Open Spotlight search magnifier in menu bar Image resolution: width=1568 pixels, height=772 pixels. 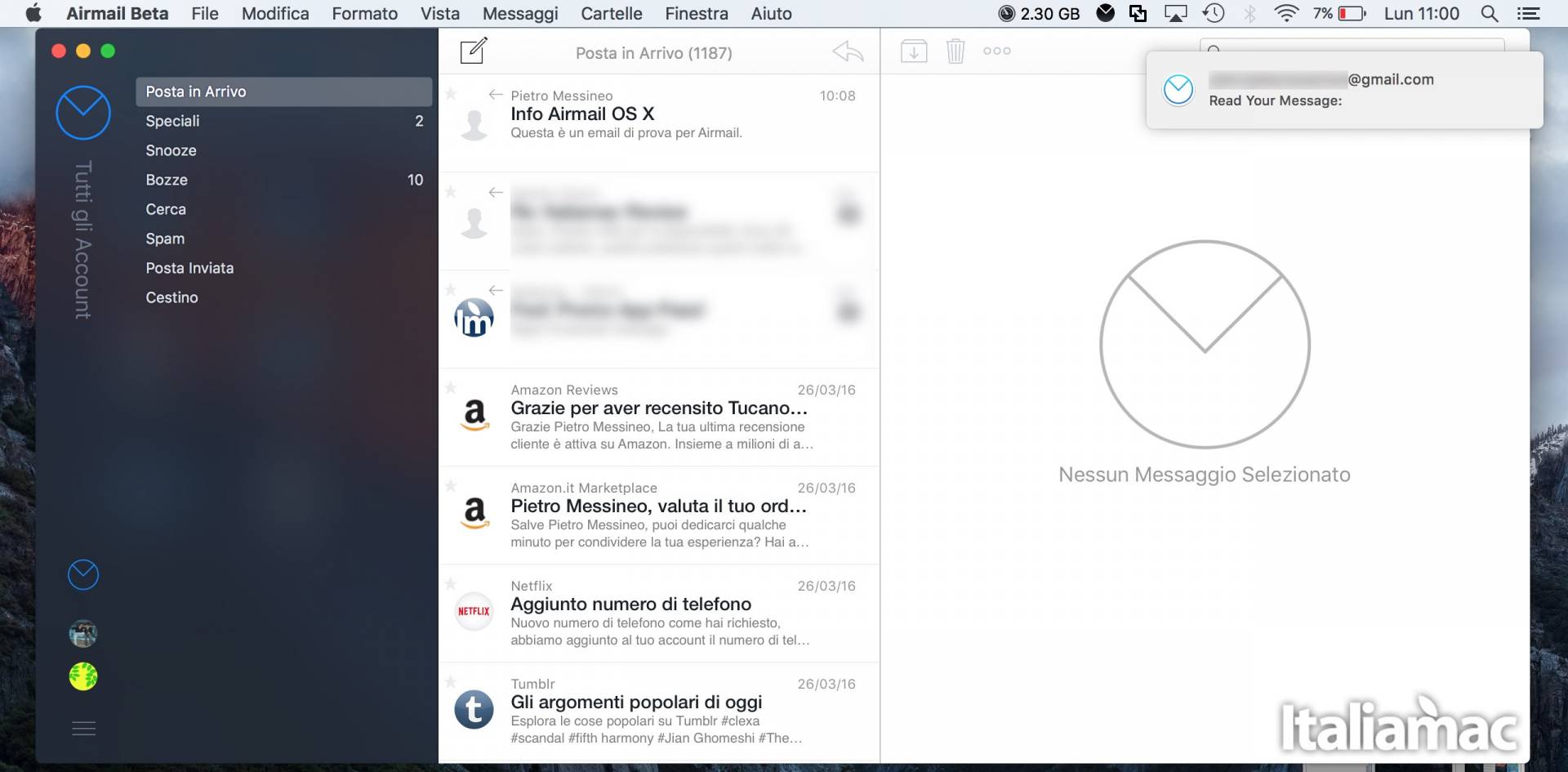(1490, 13)
